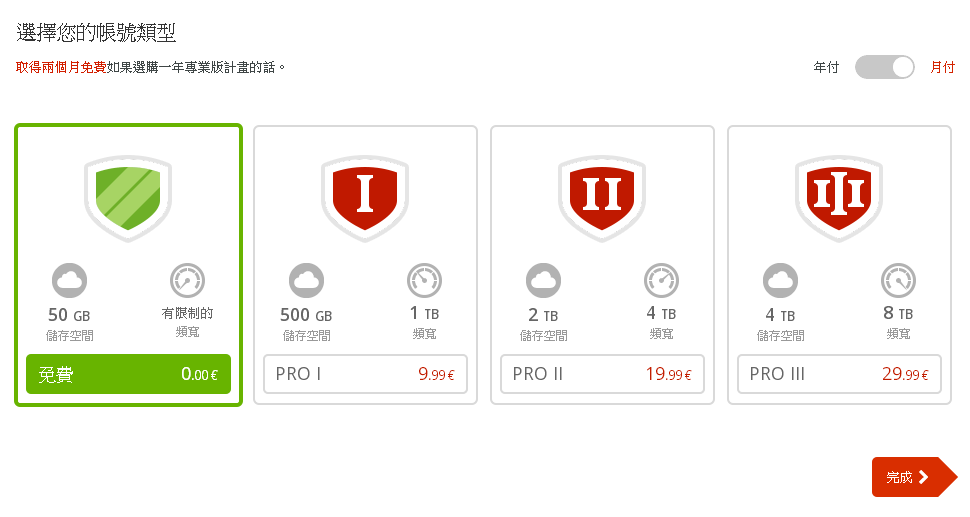Click the PRO I red shield icon
Screen dimensions: 970x517
point(365,199)
